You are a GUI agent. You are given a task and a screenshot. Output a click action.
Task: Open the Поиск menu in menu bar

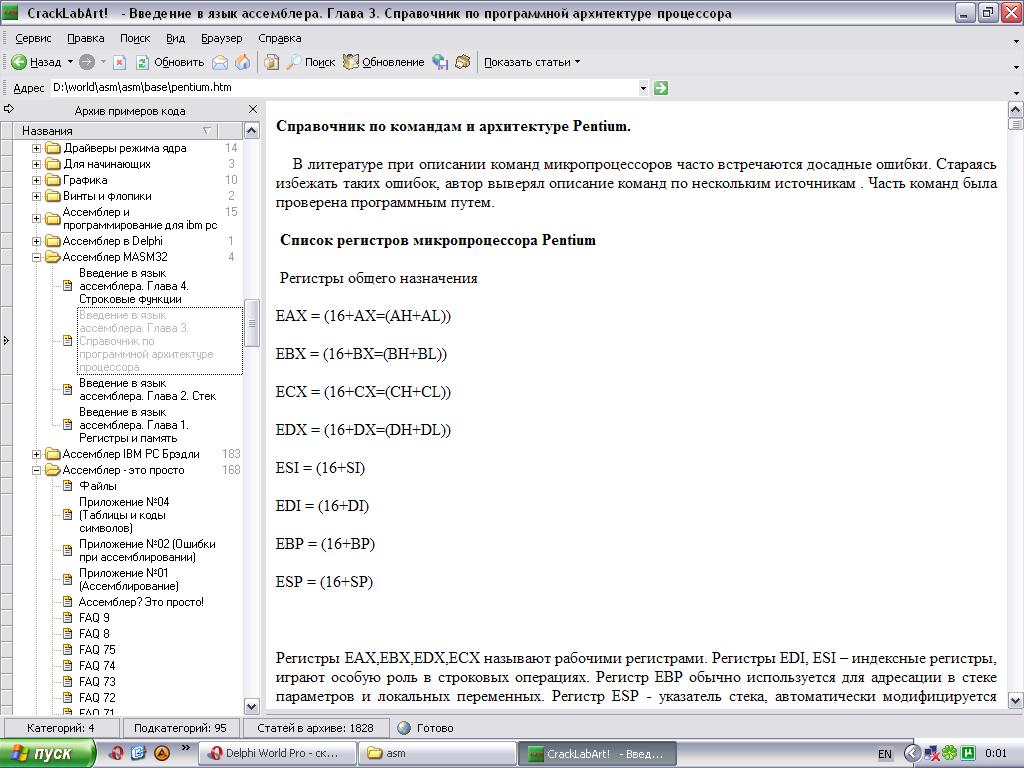(135, 38)
